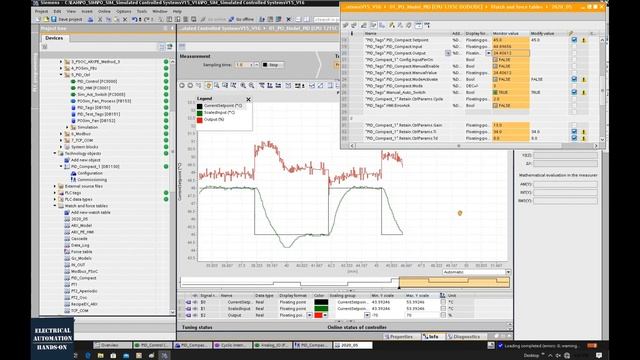640x360 pixels.
Task: Click the warning icon in Manual_Auto_Switch row
Action: click(x=584, y=92)
